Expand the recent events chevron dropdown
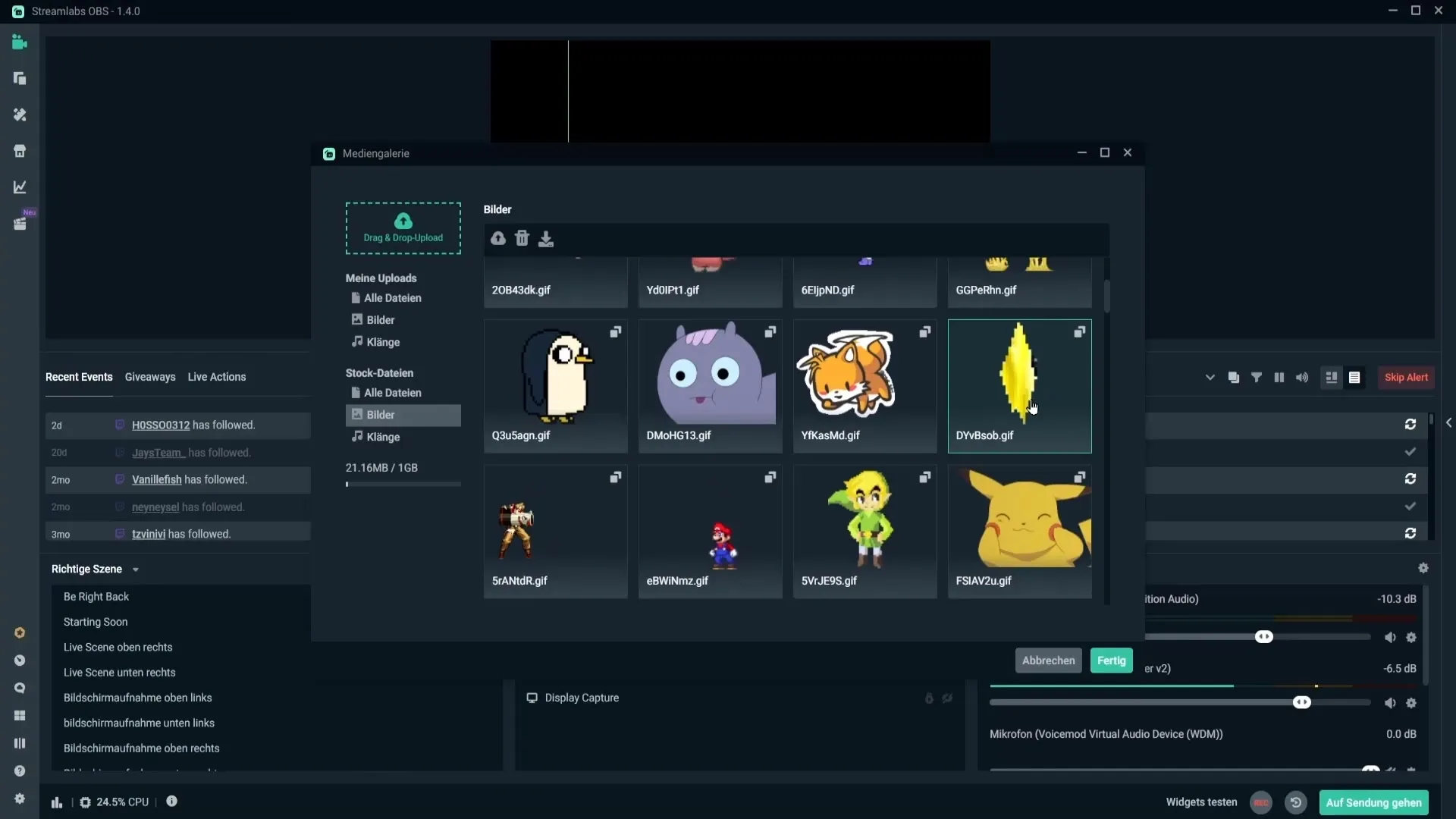Image resolution: width=1456 pixels, height=819 pixels. coord(1210,377)
